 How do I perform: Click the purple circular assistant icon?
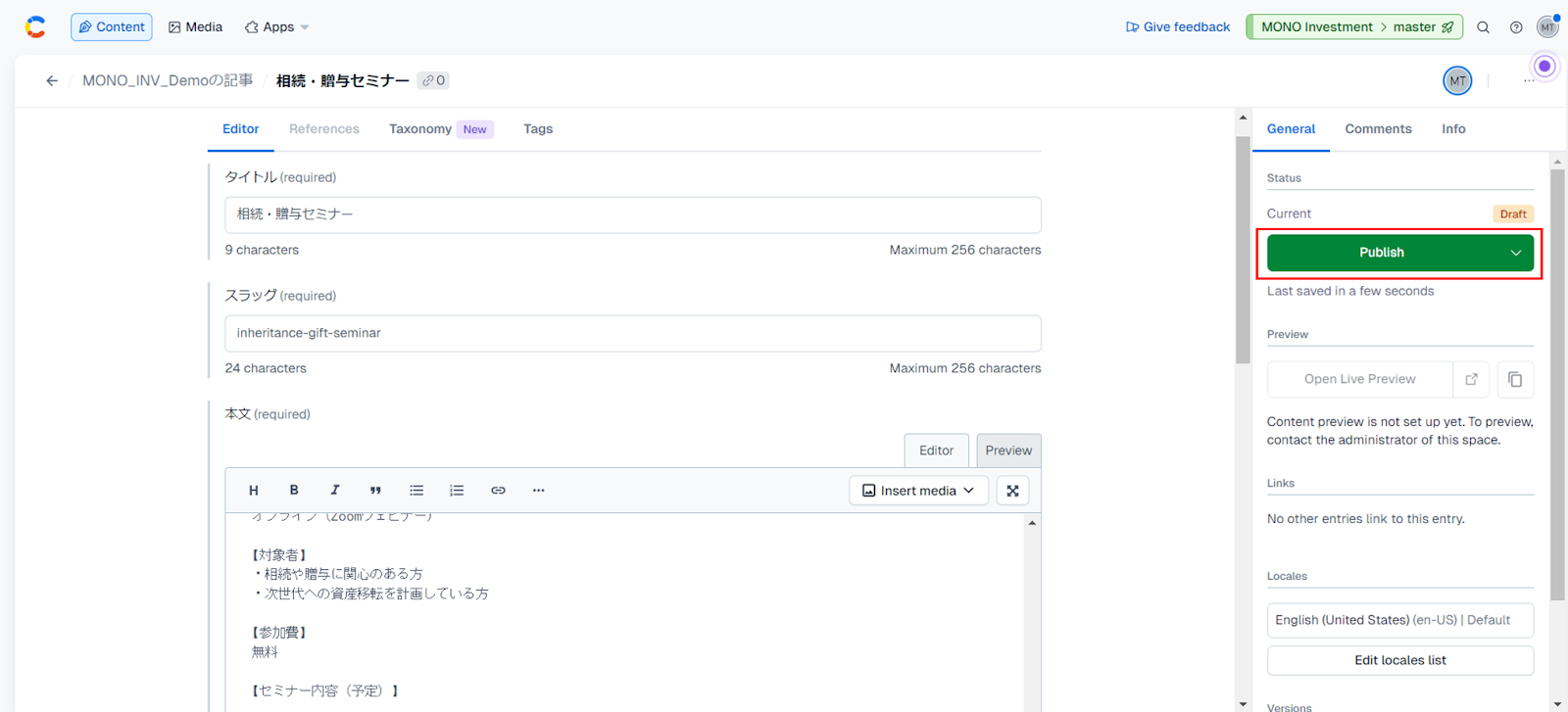1544,66
